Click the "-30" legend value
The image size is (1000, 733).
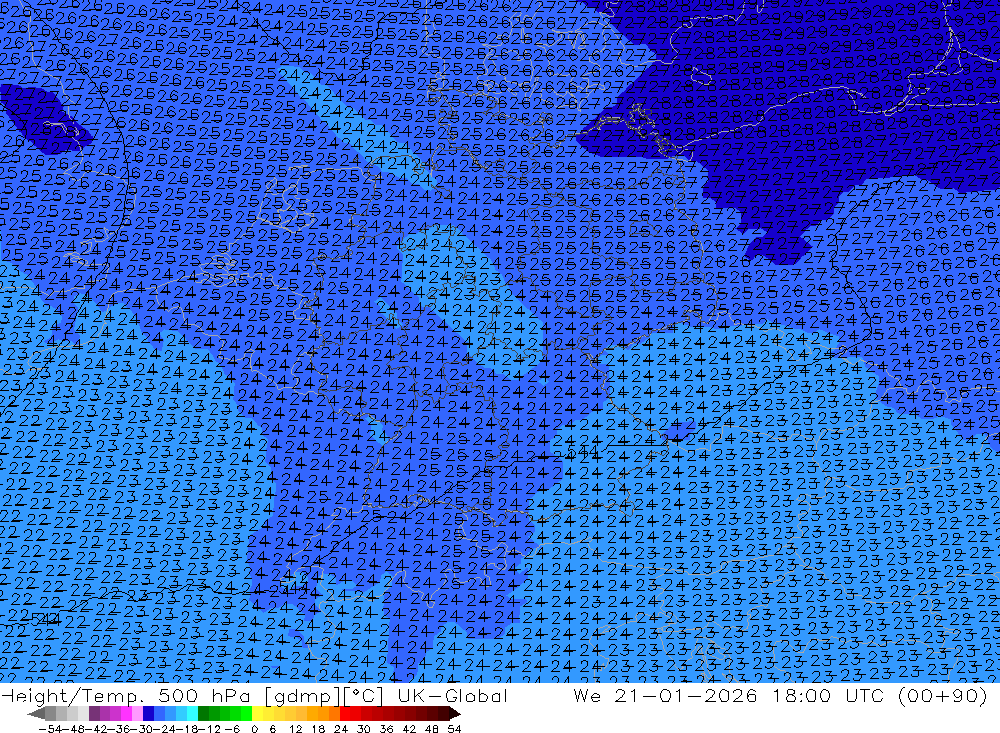click(142, 729)
